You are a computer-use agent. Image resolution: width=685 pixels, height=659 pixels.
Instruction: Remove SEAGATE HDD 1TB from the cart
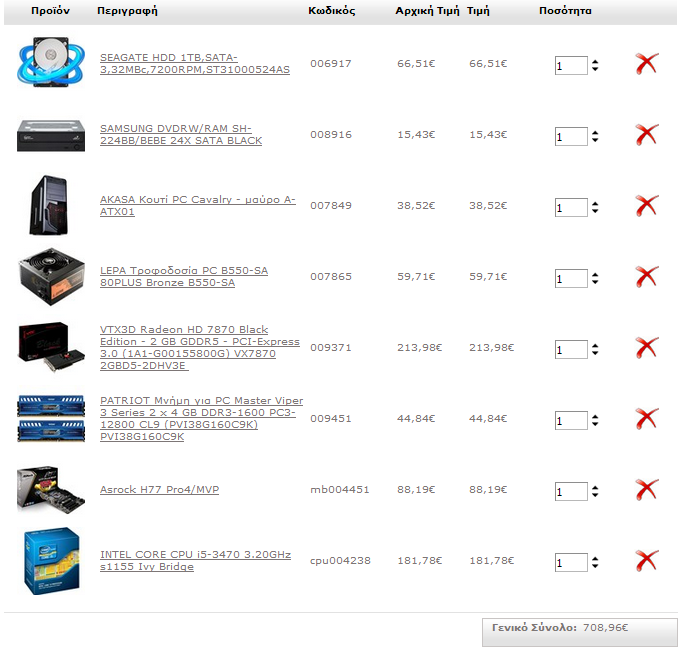click(647, 64)
